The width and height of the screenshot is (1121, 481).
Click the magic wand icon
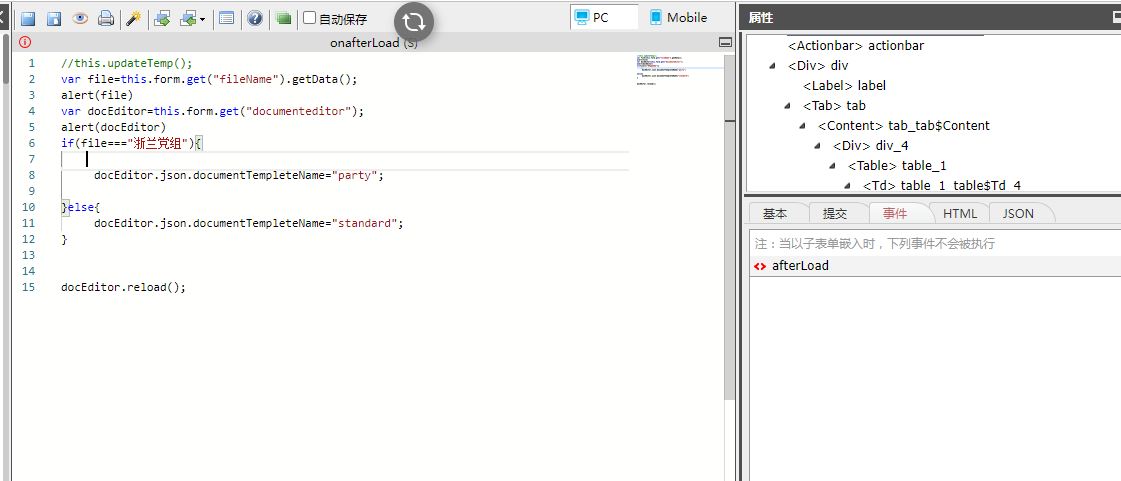[x=133, y=19]
